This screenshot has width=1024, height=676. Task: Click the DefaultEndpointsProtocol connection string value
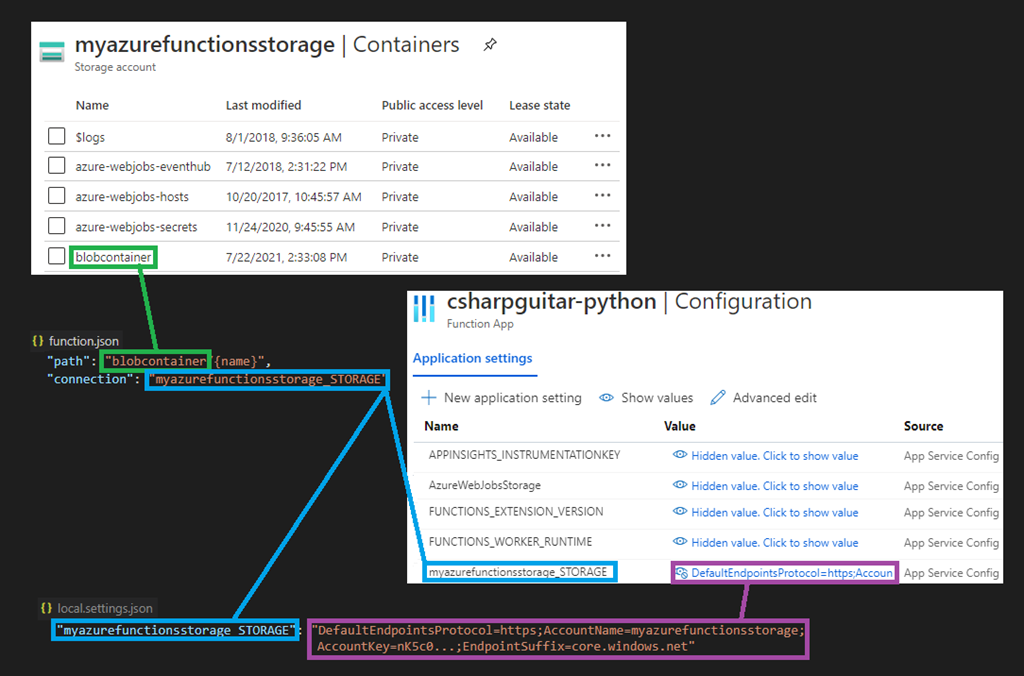click(791, 573)
